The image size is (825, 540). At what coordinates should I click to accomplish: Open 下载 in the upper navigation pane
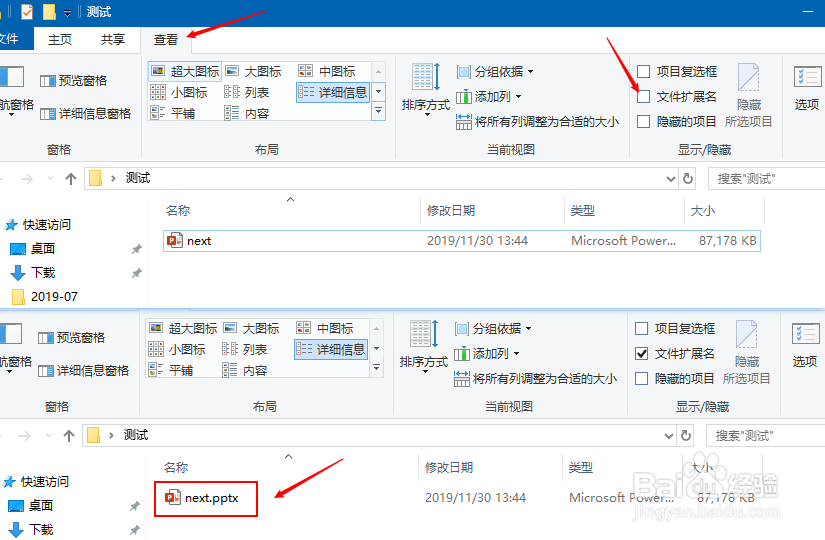[x=33, y=273]
